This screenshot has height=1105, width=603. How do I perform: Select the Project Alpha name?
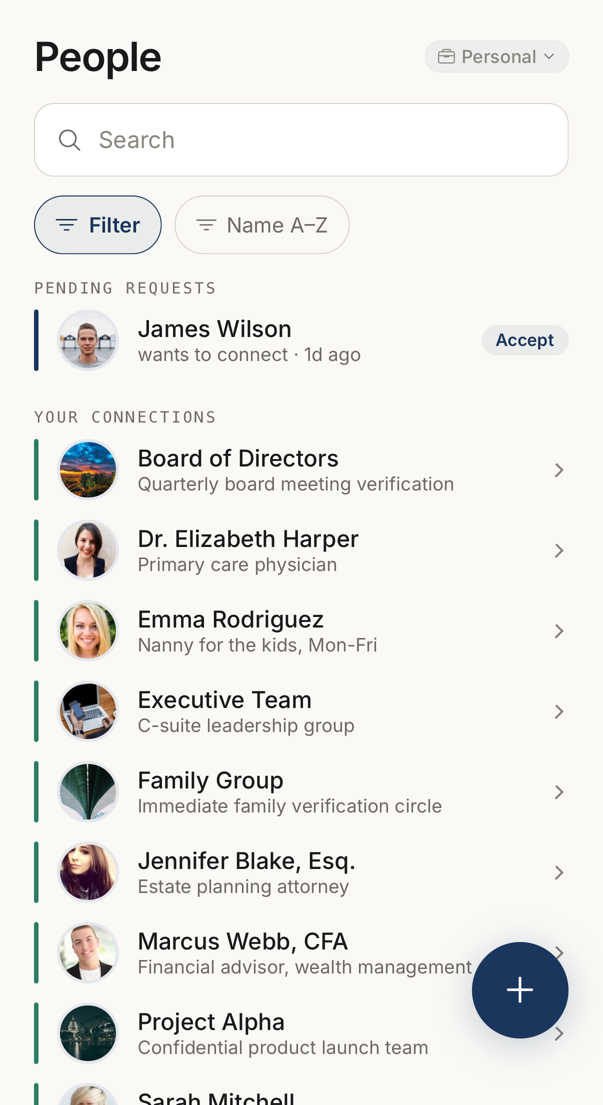click(211, 1021)
